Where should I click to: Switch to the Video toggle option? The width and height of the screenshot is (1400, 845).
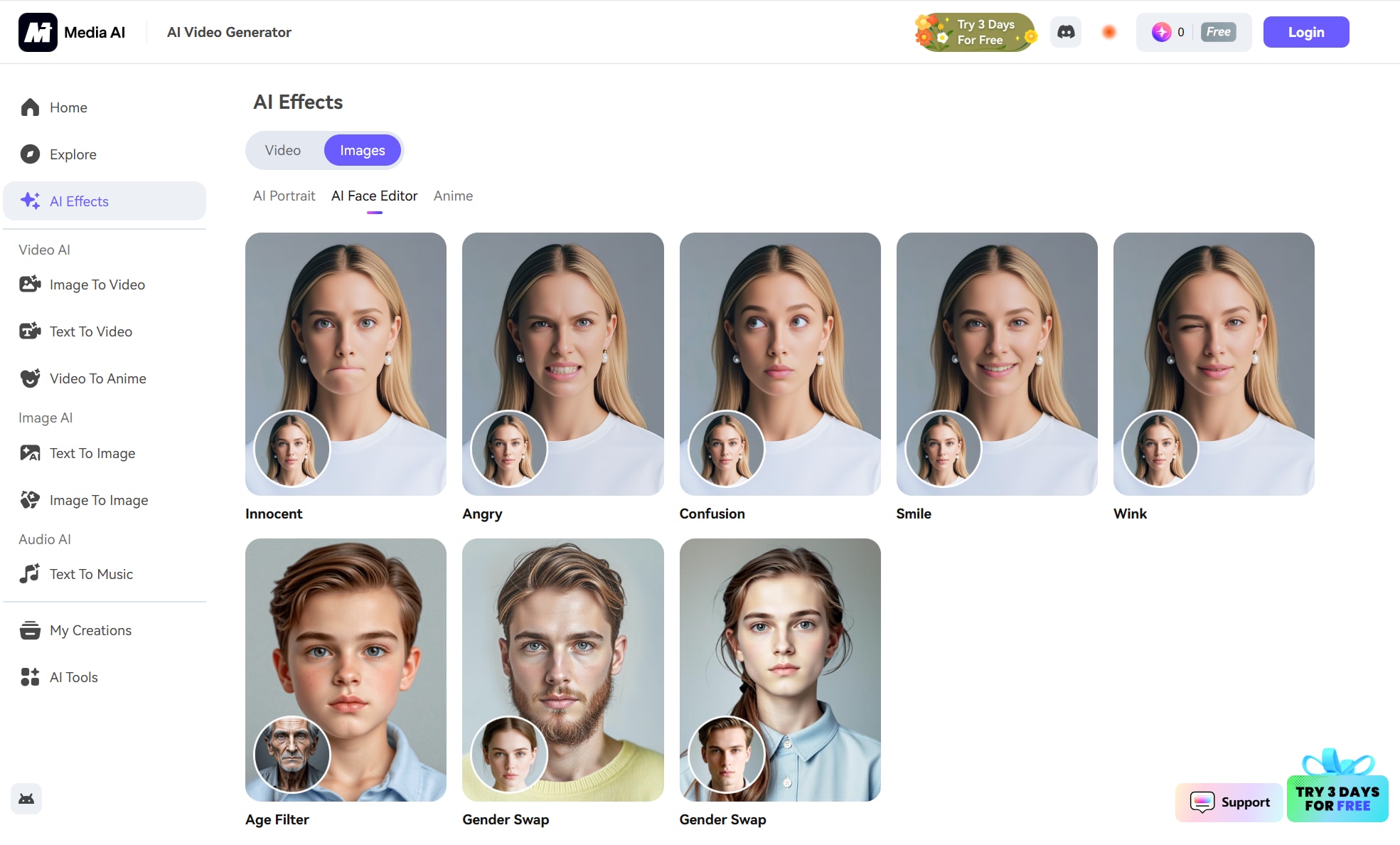click(x=283, y=150)
